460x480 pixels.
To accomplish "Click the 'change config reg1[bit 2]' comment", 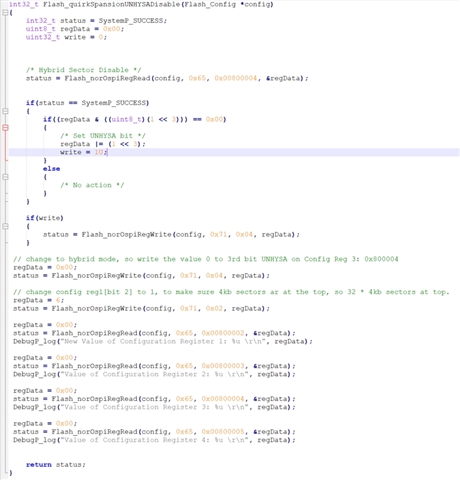I will (x=231, y=292).
